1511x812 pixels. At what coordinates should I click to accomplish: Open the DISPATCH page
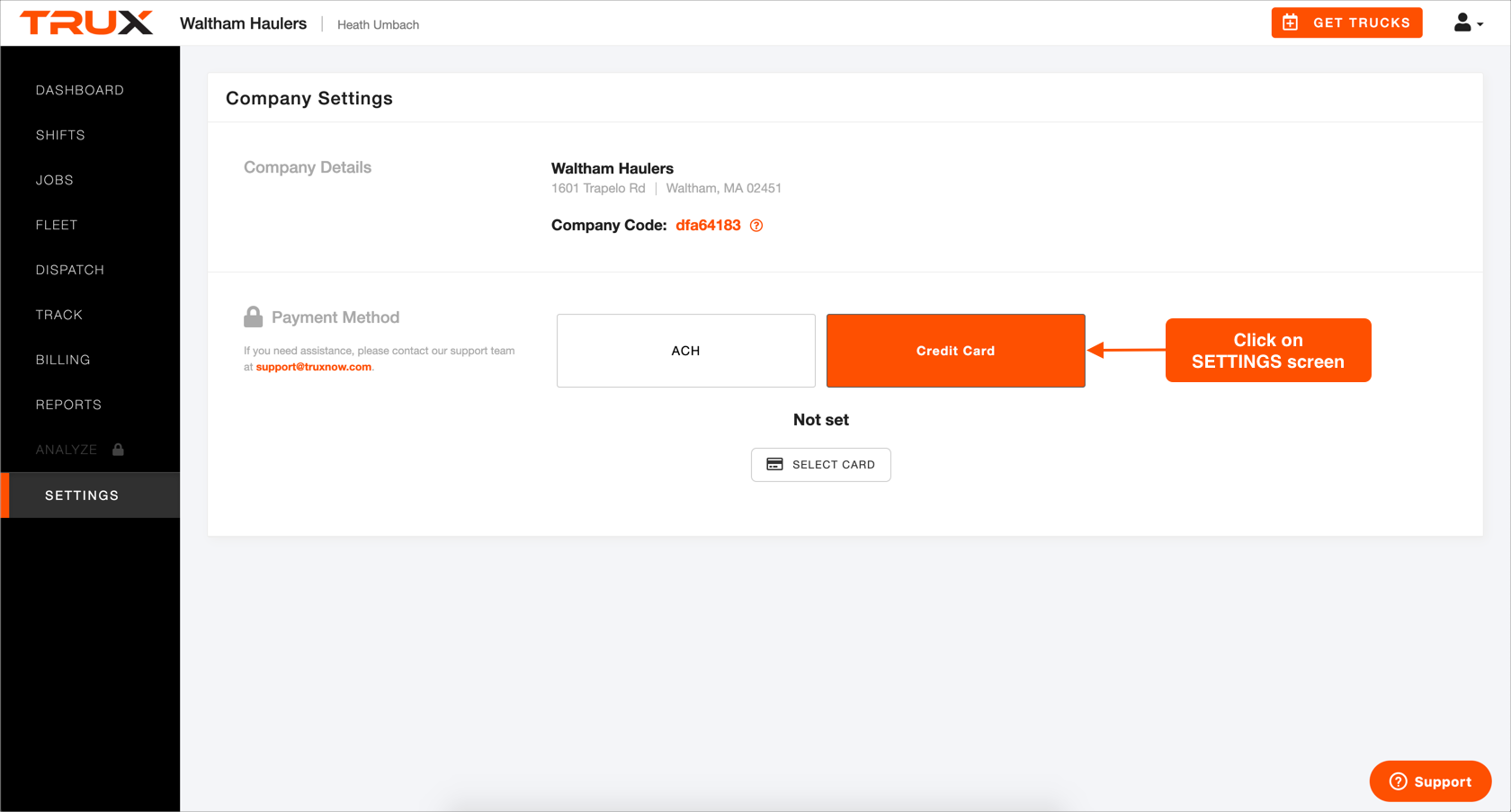(x=70, y=270)
